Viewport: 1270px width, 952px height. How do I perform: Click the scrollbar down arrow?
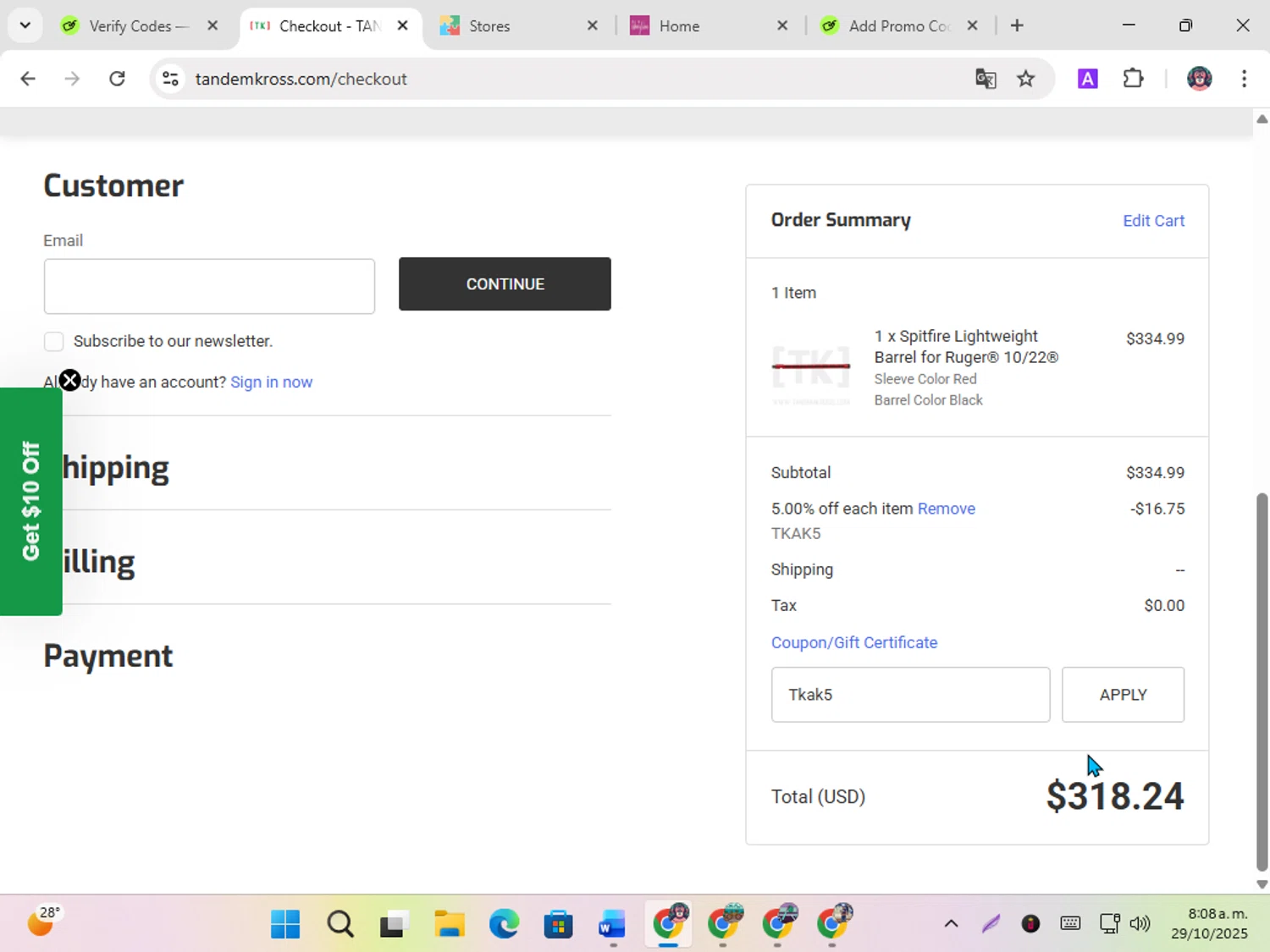pos(1262,884)
